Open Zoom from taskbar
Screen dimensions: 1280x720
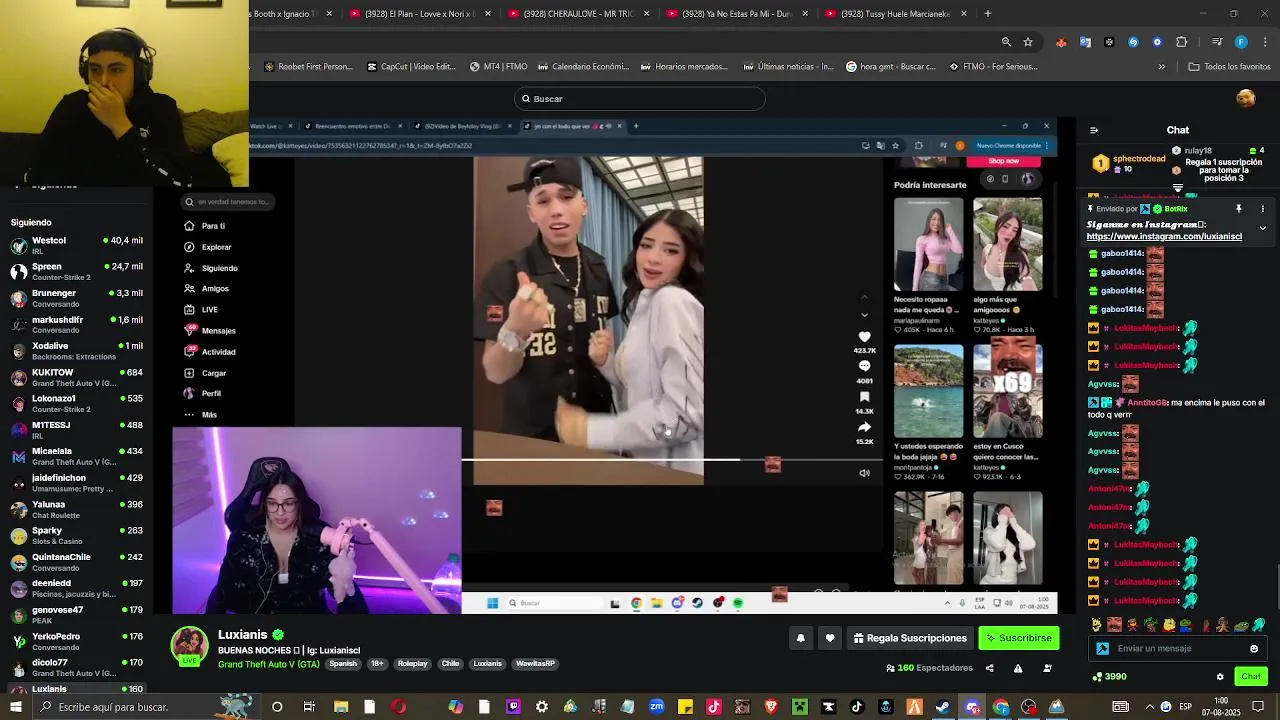pyautogui.click(x=657, y=707)
